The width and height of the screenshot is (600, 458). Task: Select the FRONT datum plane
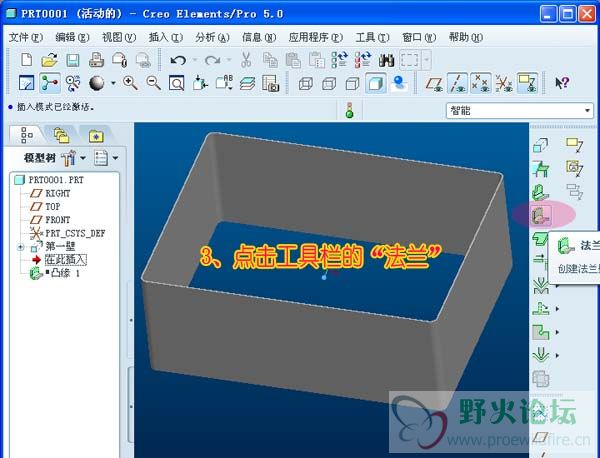click(x=57, y=220)
